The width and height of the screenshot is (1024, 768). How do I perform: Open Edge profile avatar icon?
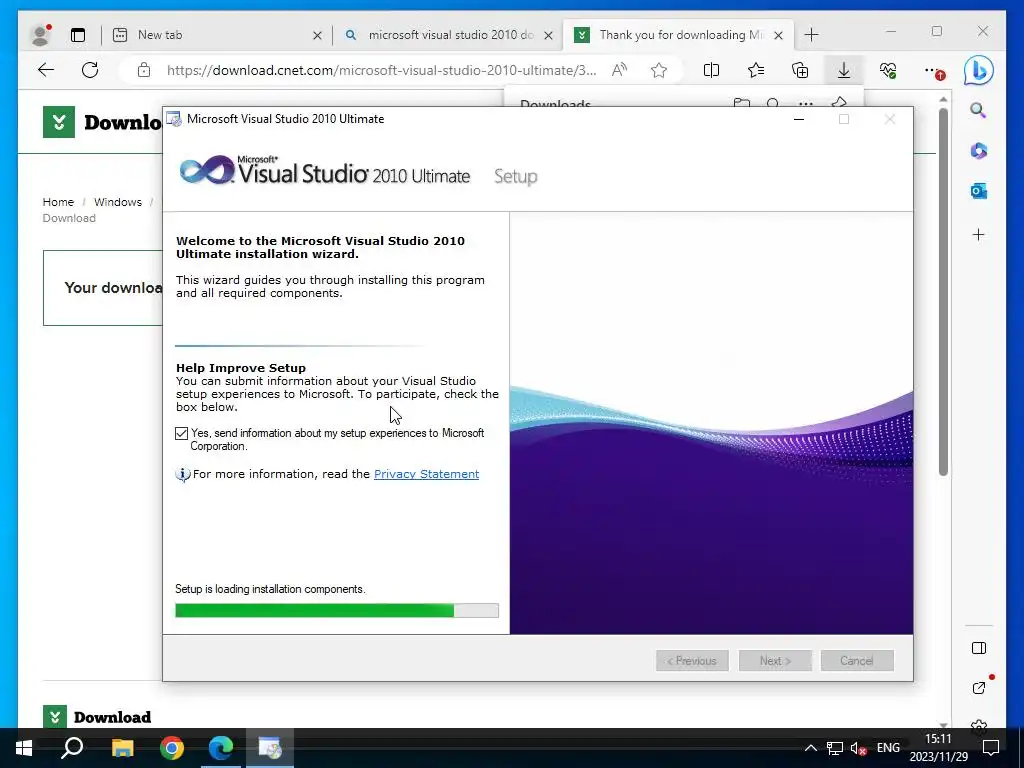[40, 35]
